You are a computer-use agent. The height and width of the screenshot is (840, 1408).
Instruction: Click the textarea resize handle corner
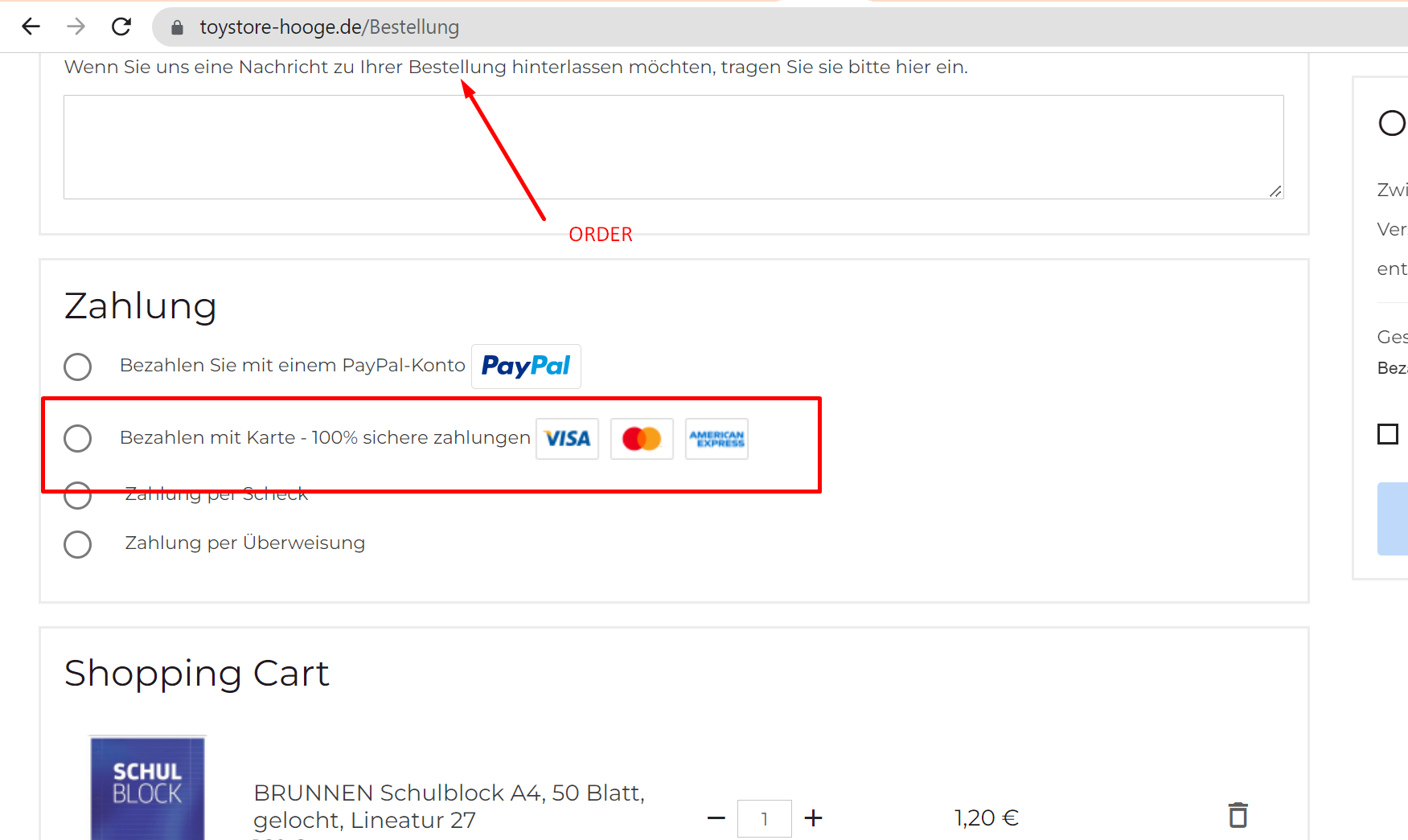[x=1275, y=191]
